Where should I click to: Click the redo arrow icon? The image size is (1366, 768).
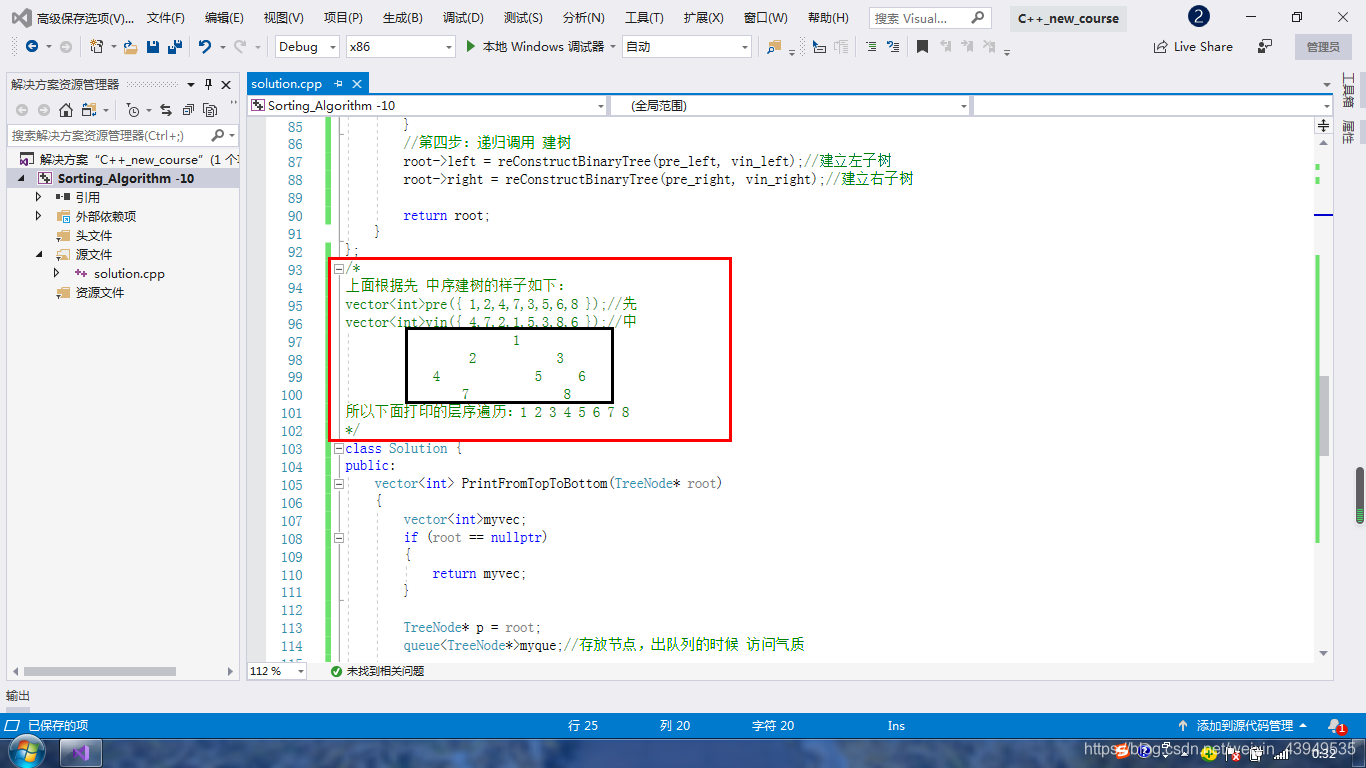(240, 47)
